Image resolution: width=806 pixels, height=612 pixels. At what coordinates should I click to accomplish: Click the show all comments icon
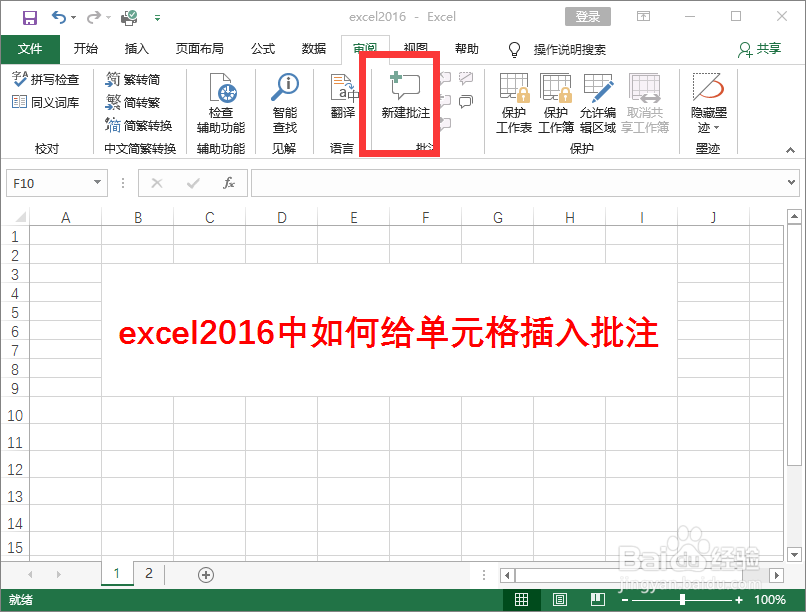point(466,102)
